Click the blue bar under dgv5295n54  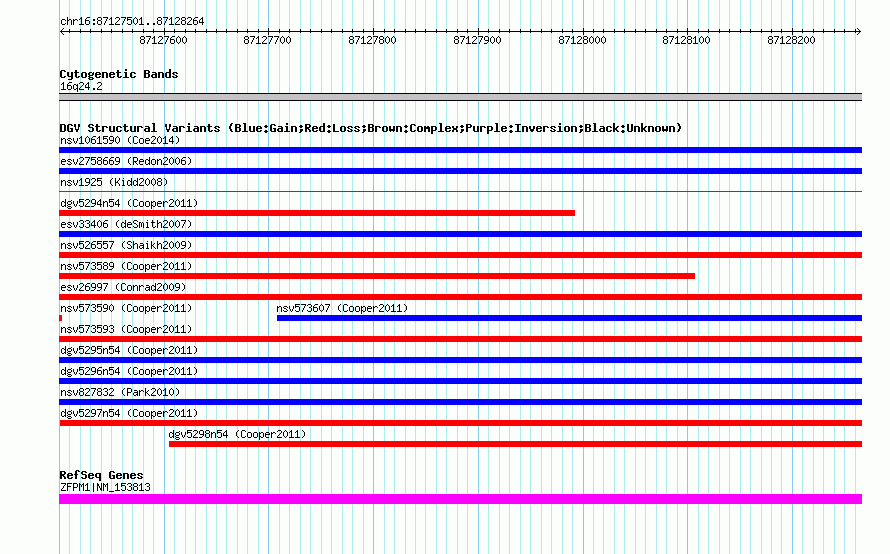pyautogui.click(x=460, y=360)
